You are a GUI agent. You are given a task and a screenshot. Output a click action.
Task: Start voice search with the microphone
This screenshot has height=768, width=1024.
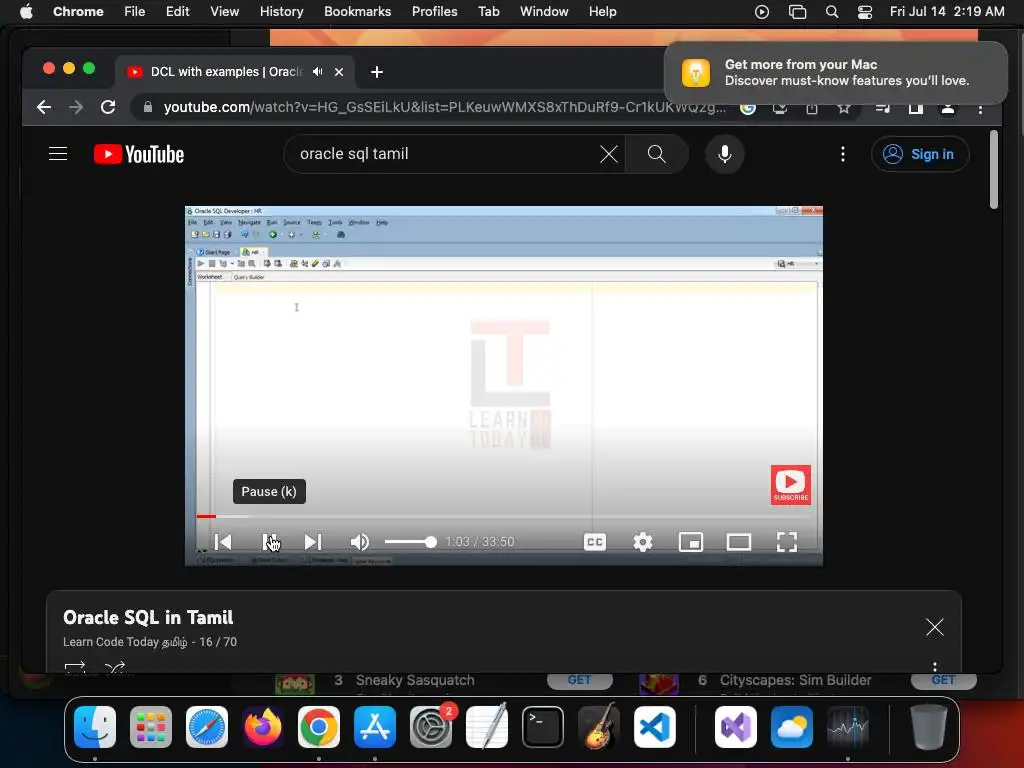coord(724,154)
